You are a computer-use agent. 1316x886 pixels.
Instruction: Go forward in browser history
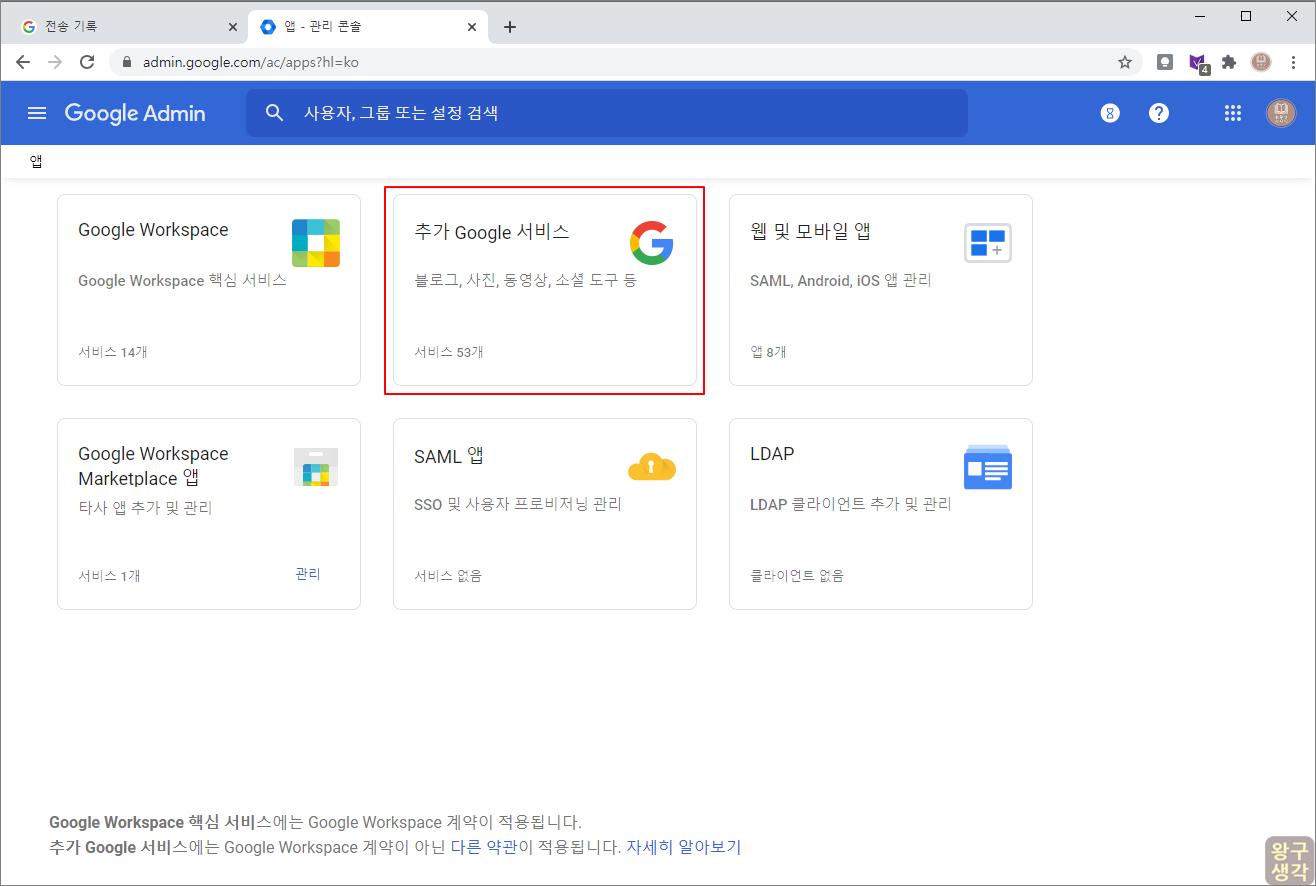click(x=55, y=62)
